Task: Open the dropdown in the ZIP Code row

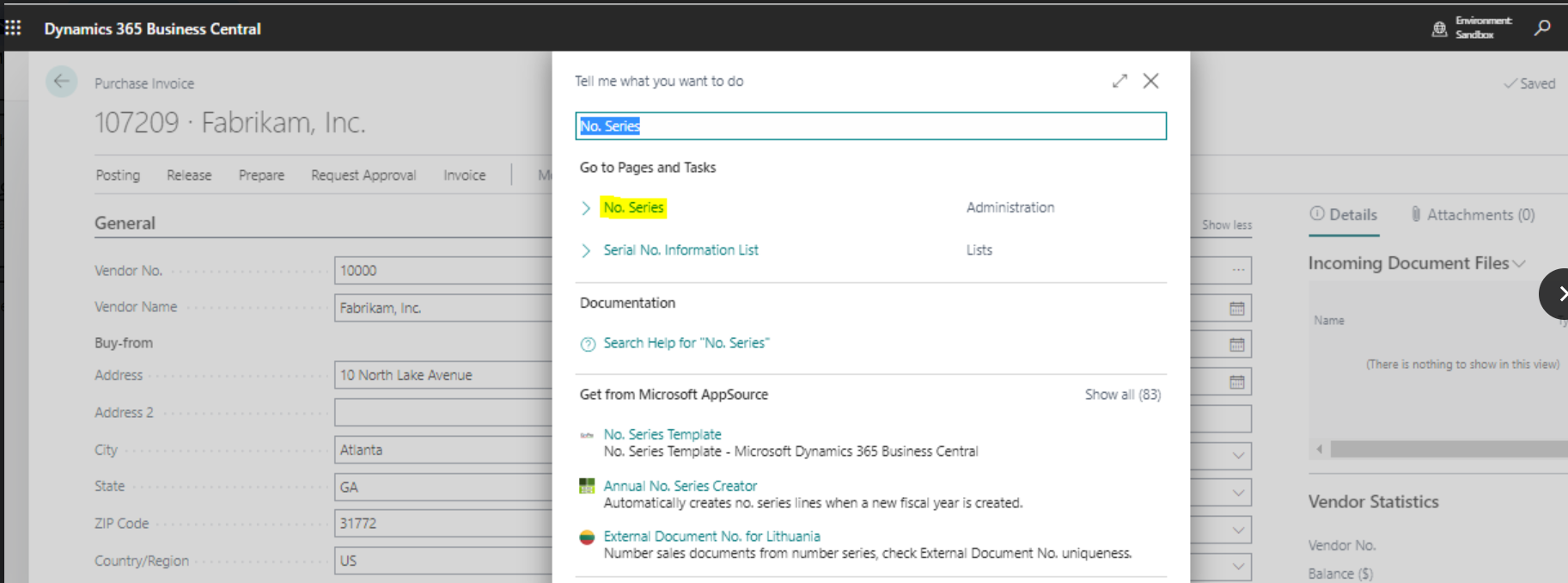Action: tap(1238, 530)
